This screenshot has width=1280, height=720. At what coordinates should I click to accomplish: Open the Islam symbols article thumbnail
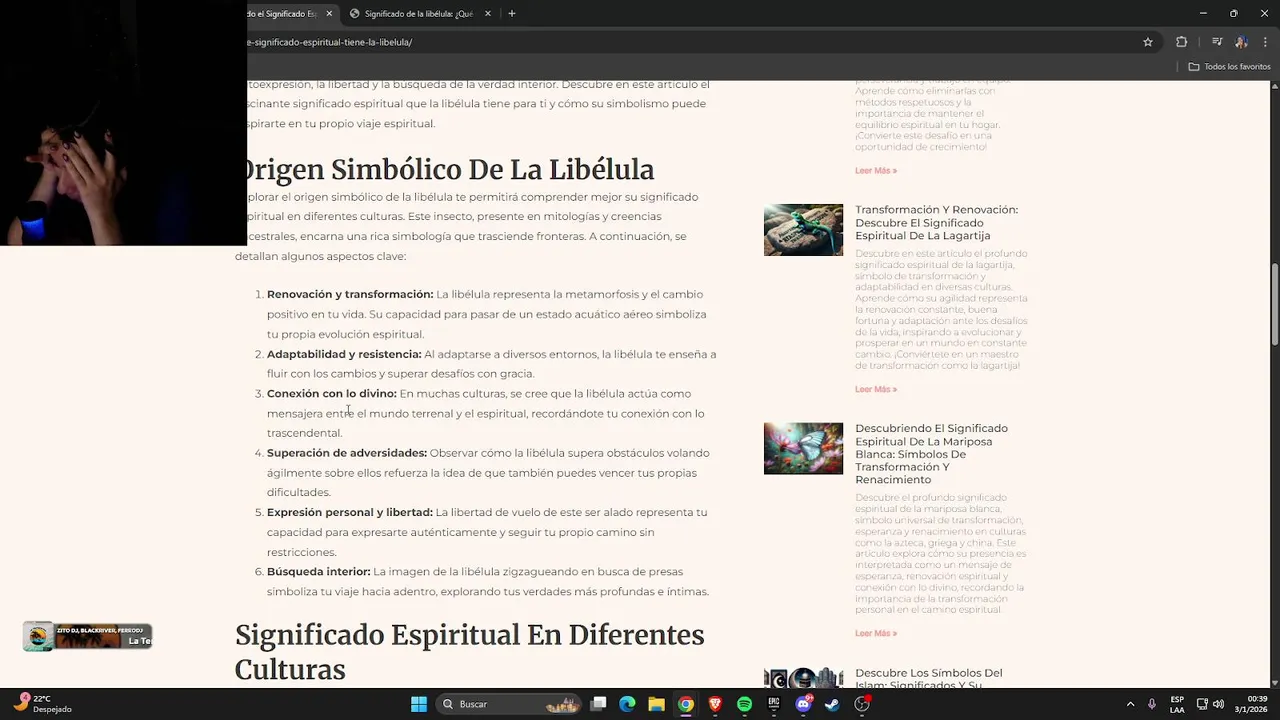pyautogui.click(x=803, y=678)
